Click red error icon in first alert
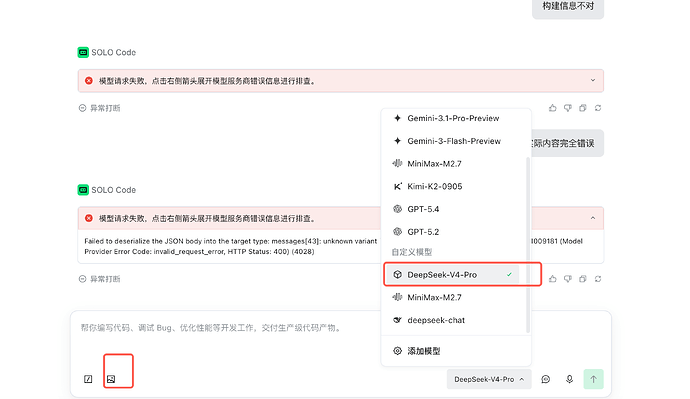 (x=89, y=81)
